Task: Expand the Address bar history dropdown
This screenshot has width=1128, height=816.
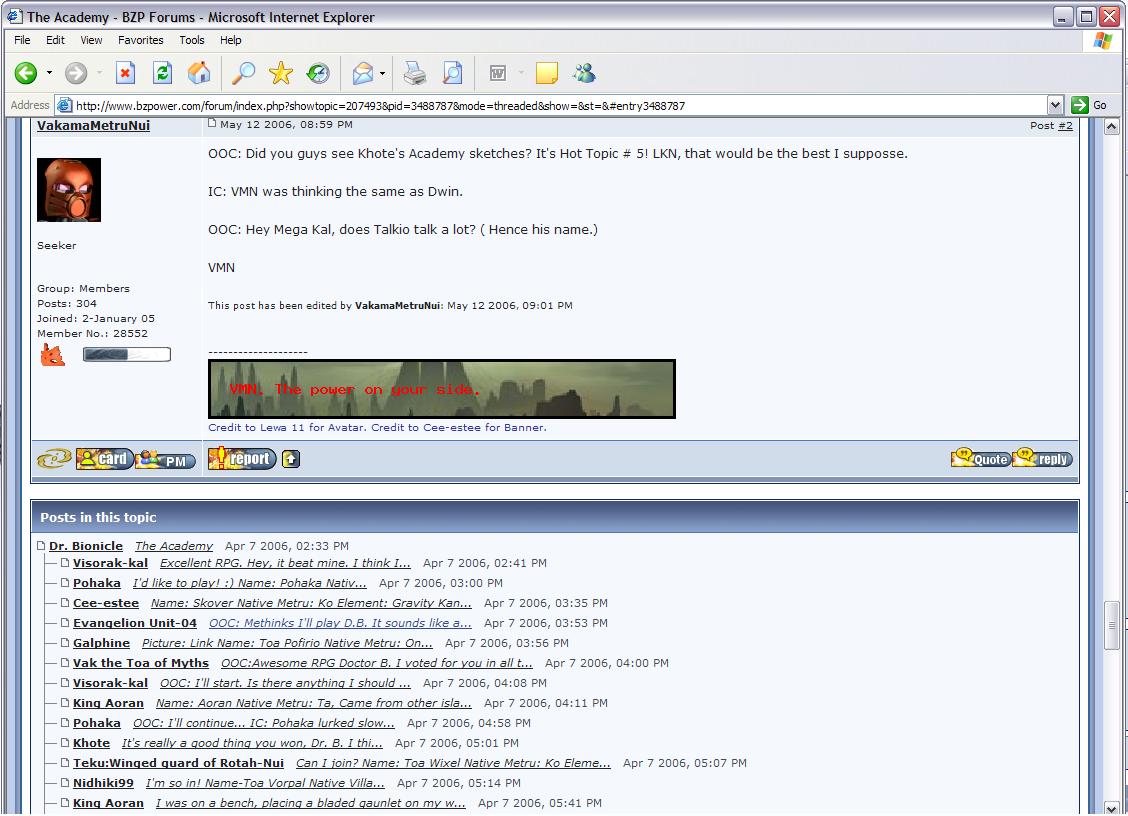Action: [x=1055, y=105]
